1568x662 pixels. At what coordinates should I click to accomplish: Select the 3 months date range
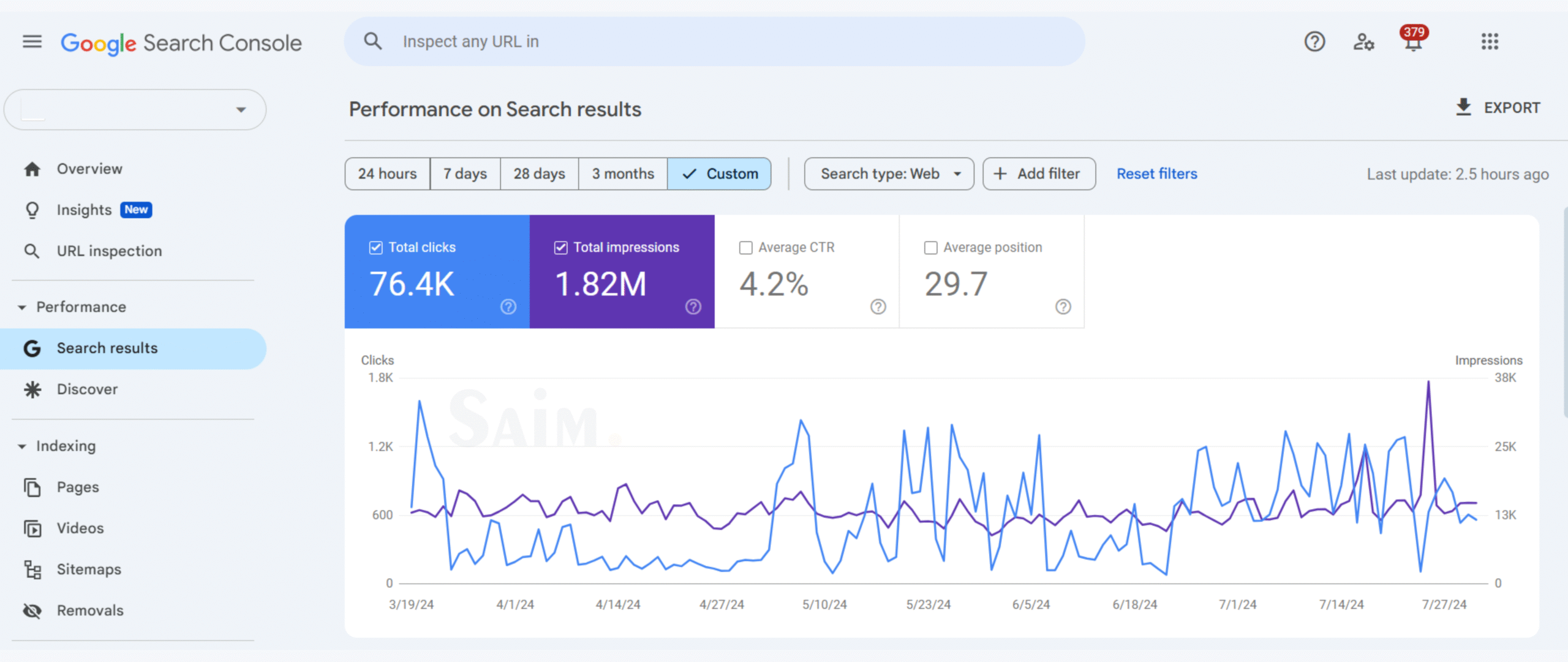click(x=622, y=174)
